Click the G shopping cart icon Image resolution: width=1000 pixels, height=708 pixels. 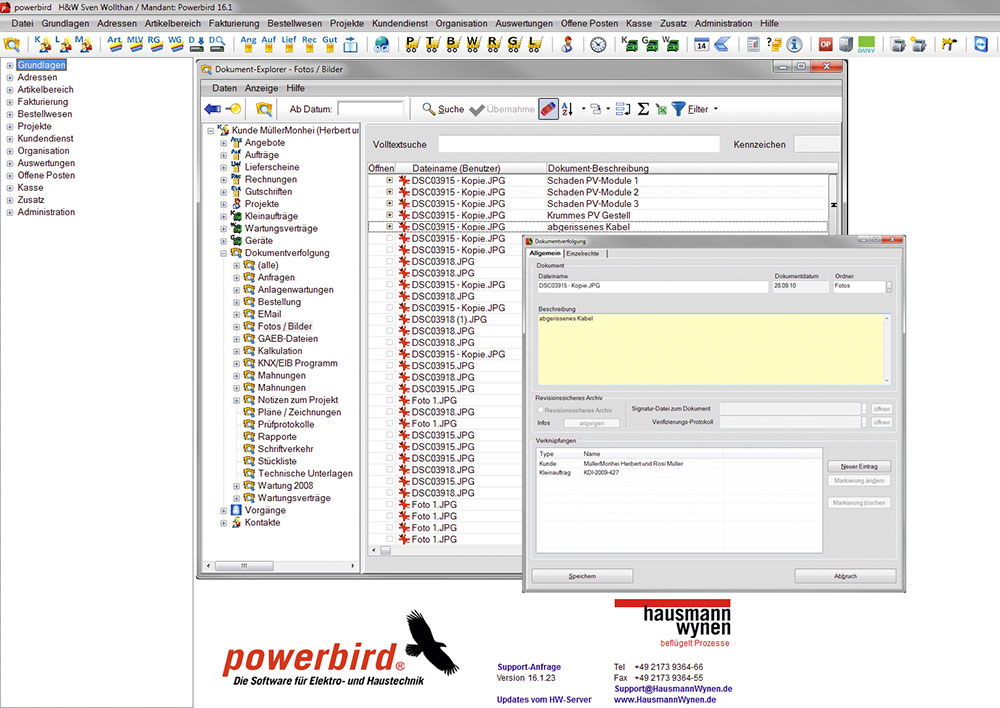pyautogui.click(x=514, y=43)
